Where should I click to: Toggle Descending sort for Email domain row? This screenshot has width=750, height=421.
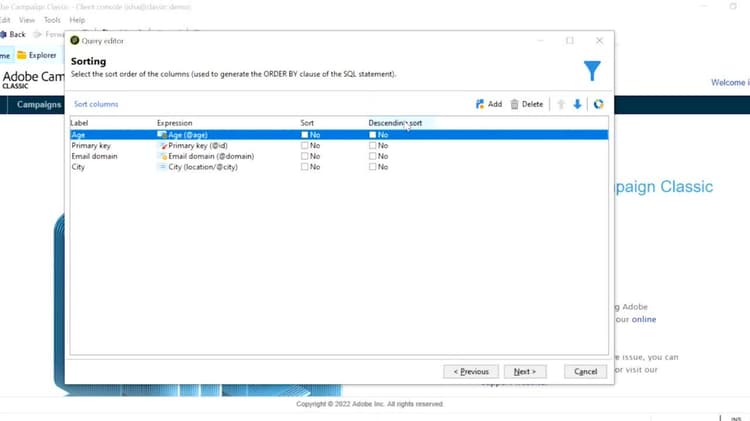click(x=373, y=156)
